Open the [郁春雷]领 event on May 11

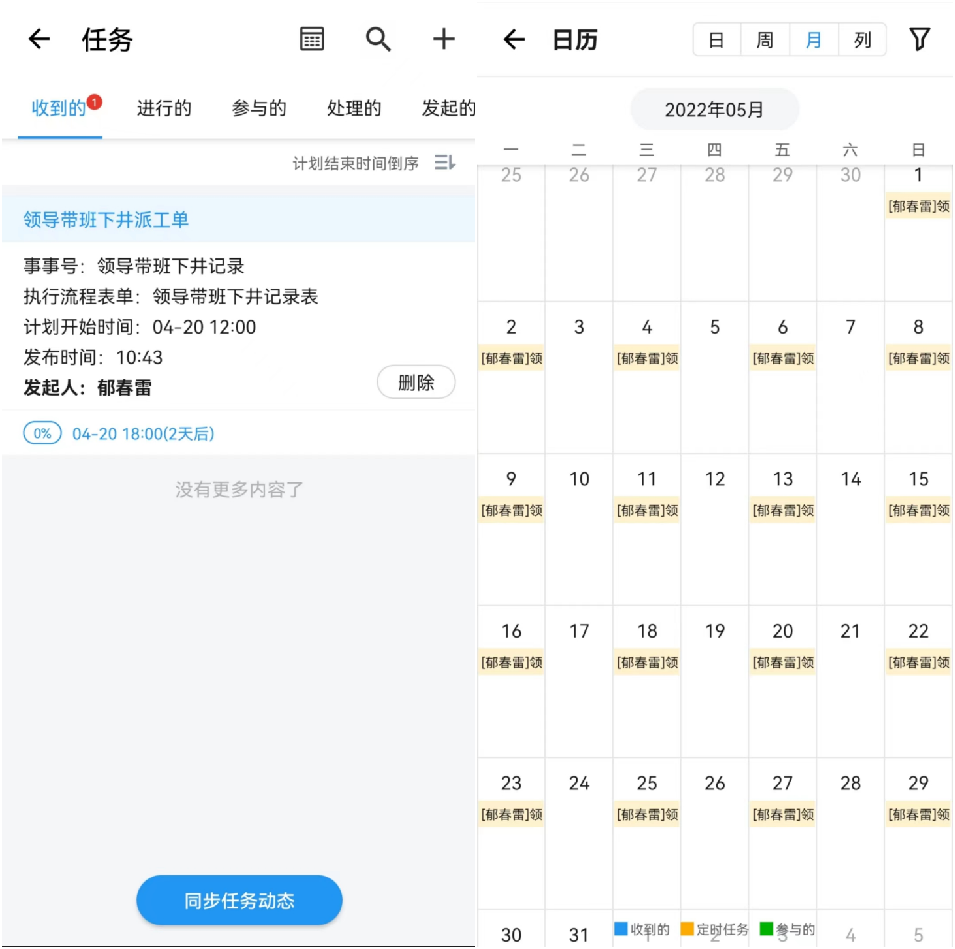(647, 510)
